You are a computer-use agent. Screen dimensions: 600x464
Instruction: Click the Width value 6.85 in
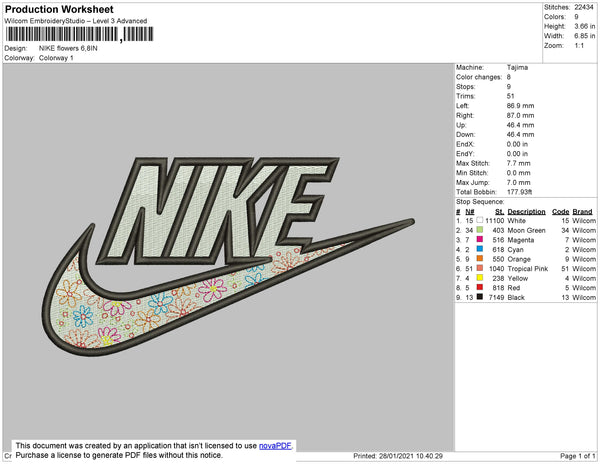pos(584,36)
